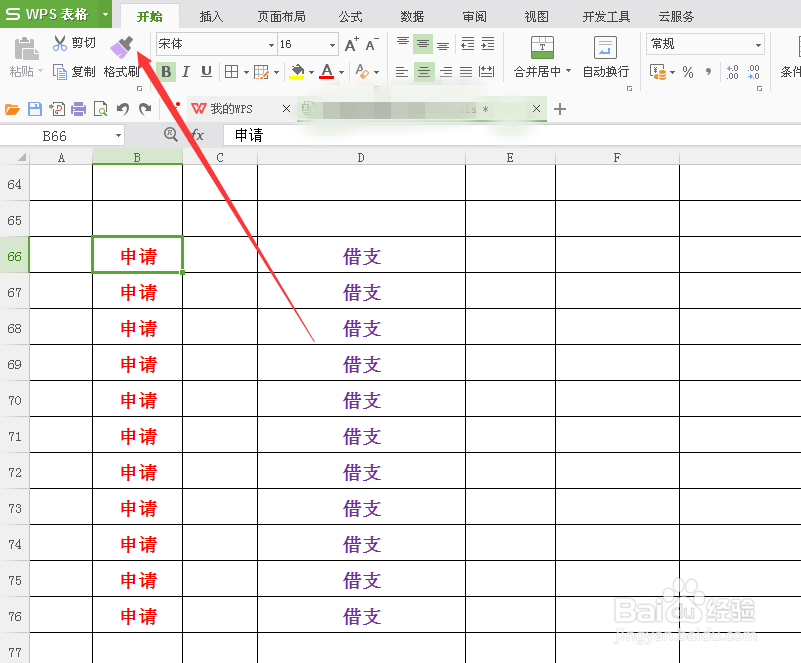This screenshot has height=663, width=801.
Task: Decrease font size with A- icon
Action: pos(372,44)
